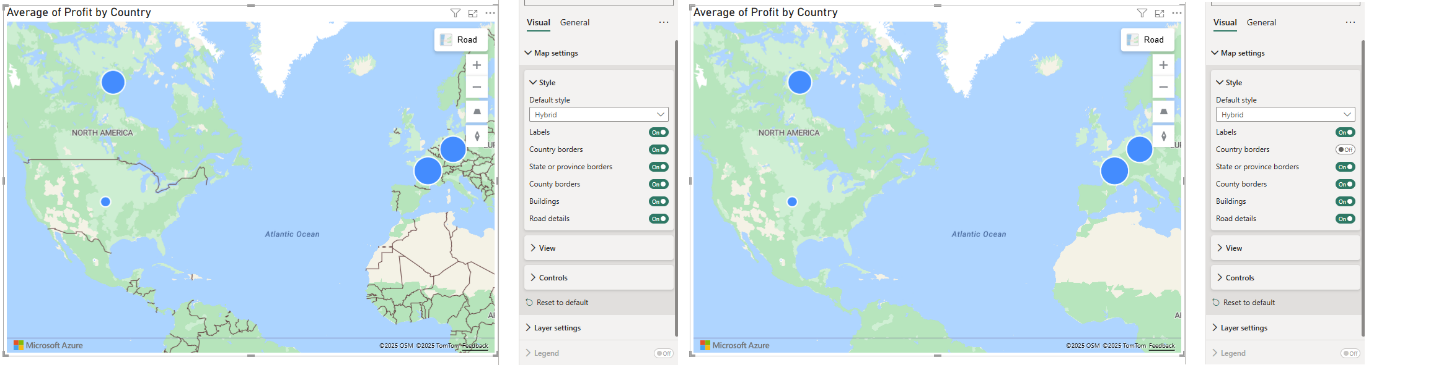Click Focus mode icon on map without borders
The width and height of the screenshot is (1431, 365).
pyautogui.click(x=1159, y=13)
